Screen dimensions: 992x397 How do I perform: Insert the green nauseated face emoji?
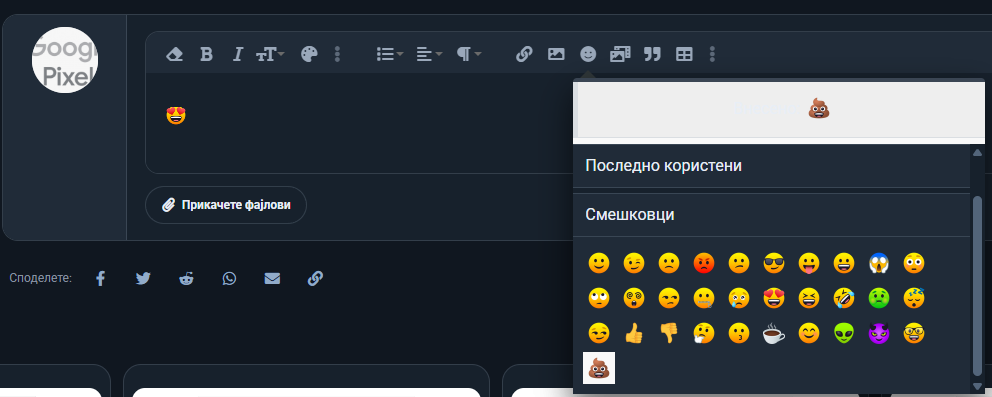coord(879,298)
